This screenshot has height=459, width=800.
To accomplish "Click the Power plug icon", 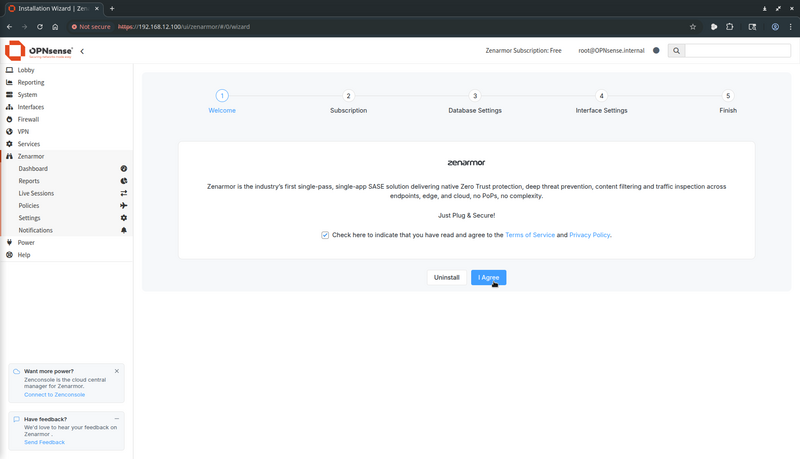I will point(9,242).
